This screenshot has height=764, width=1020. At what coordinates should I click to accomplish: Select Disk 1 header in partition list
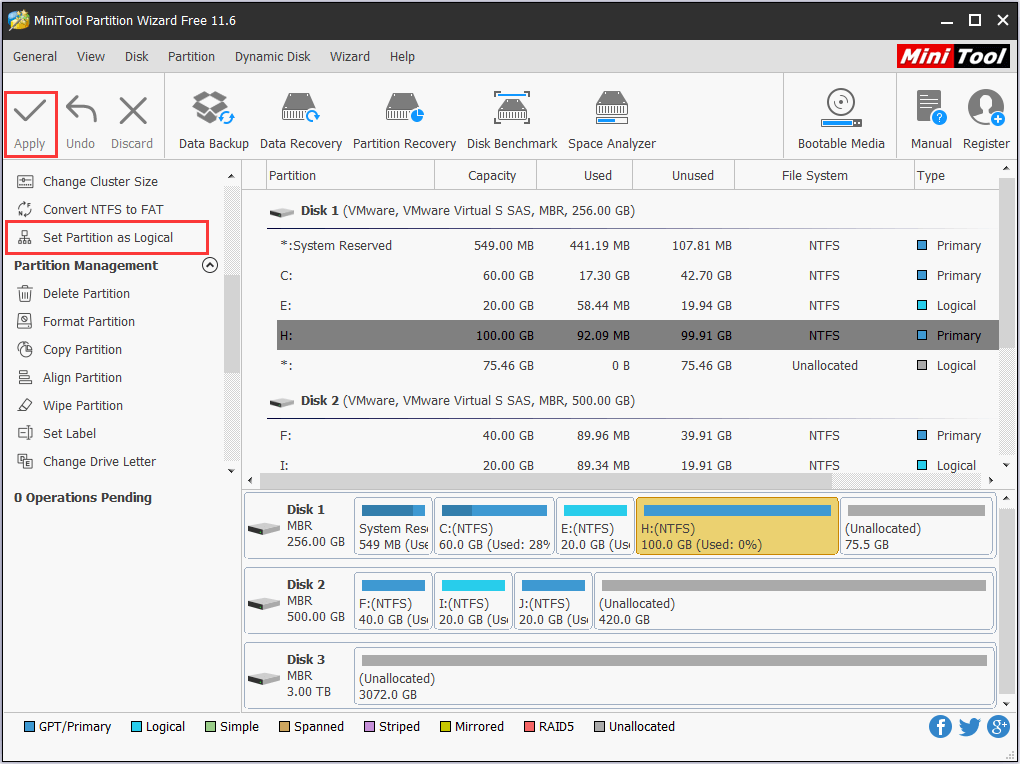[452, 211]
